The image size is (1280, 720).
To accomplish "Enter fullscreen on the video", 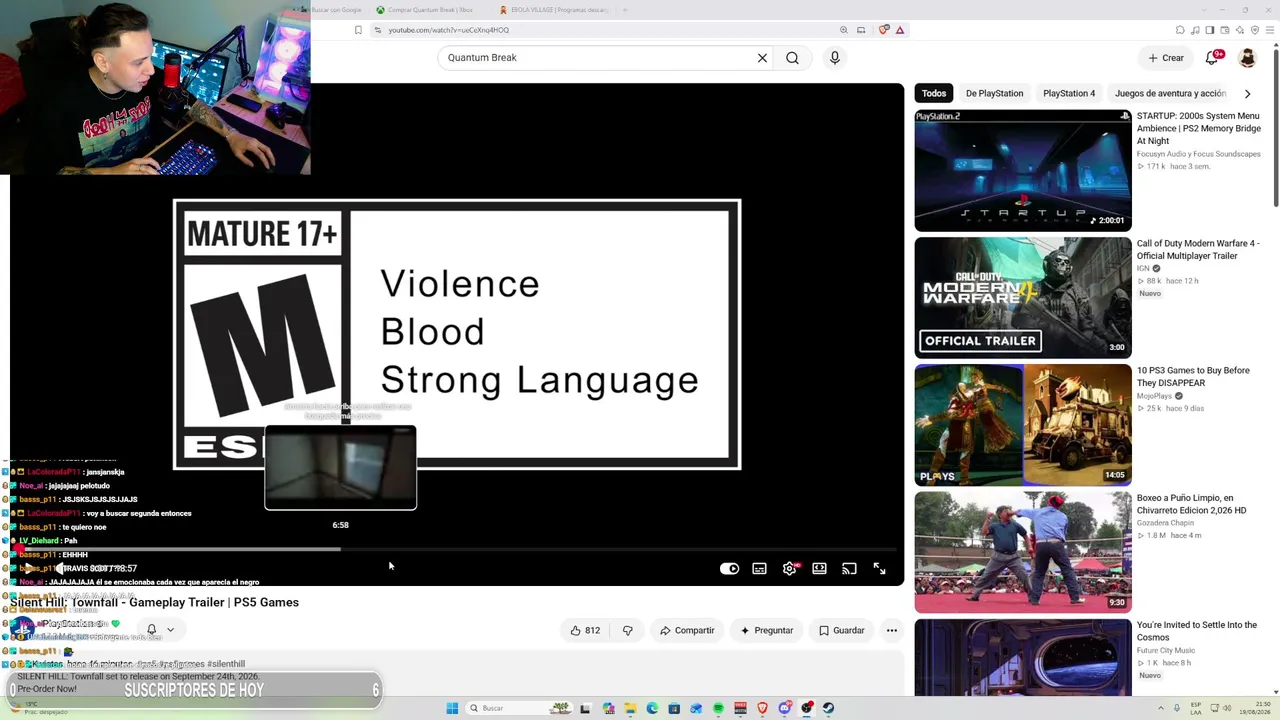I will click(879, 569).
